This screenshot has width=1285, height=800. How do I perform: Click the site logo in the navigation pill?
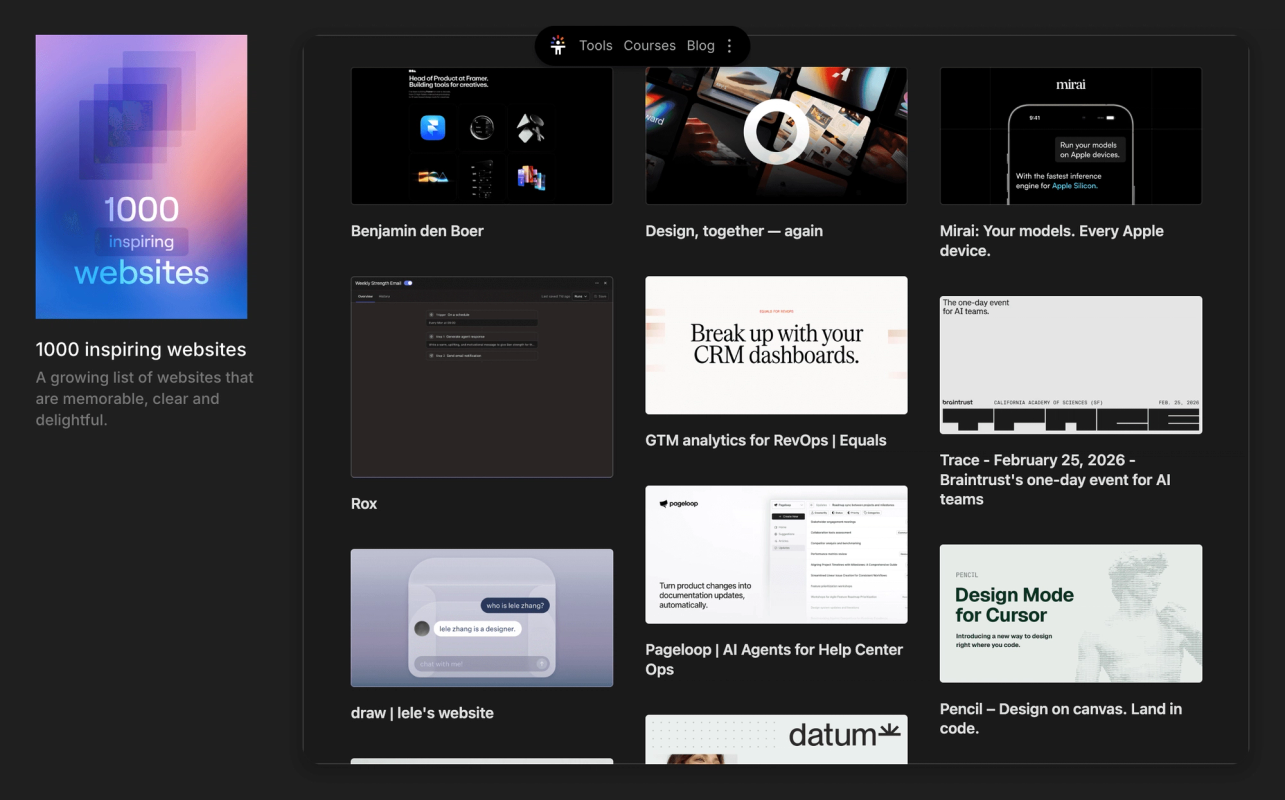[558, 46]
